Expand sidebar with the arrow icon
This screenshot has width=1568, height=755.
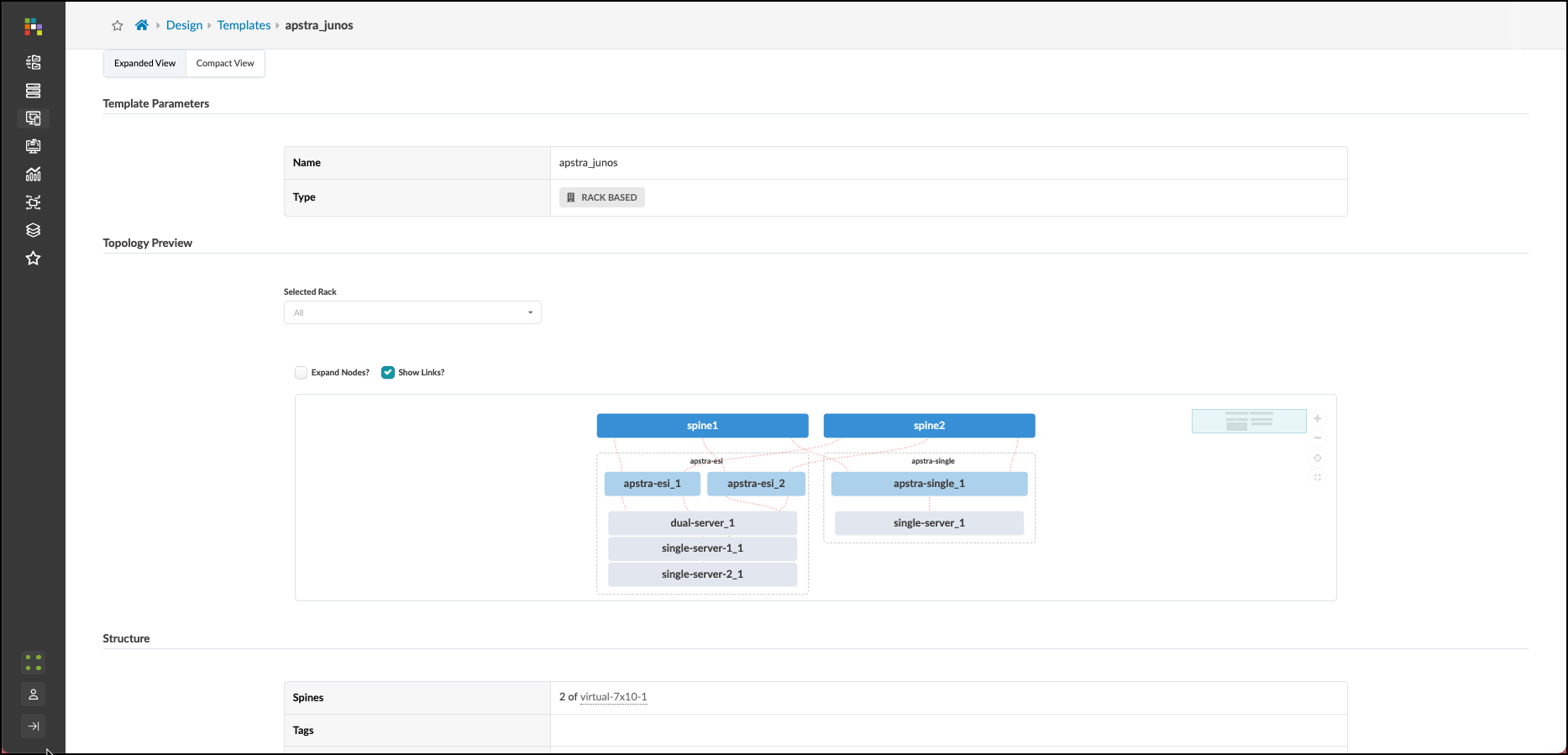pos(33,726)
